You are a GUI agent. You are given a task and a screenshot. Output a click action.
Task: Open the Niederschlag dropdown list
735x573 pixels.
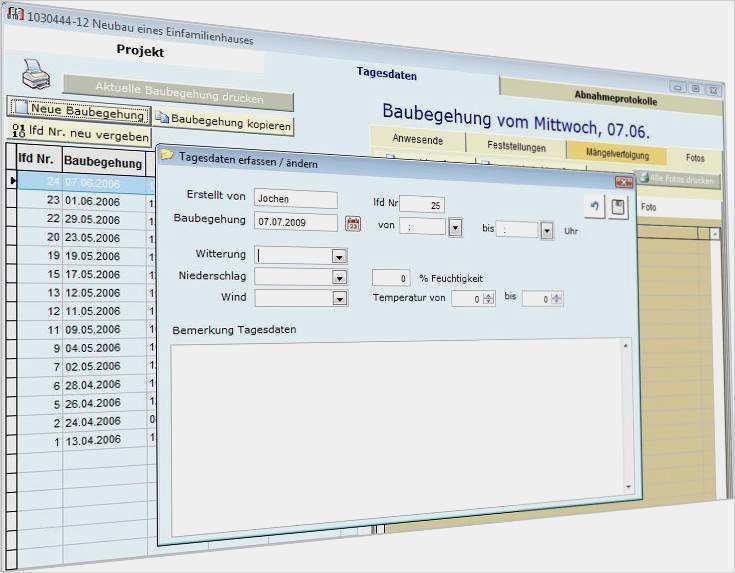tap(340, 277)
